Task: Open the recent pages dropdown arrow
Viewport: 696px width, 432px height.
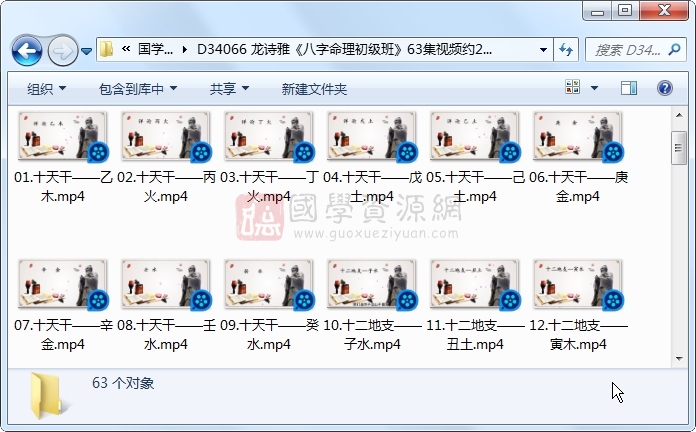Action: point(87,51)
